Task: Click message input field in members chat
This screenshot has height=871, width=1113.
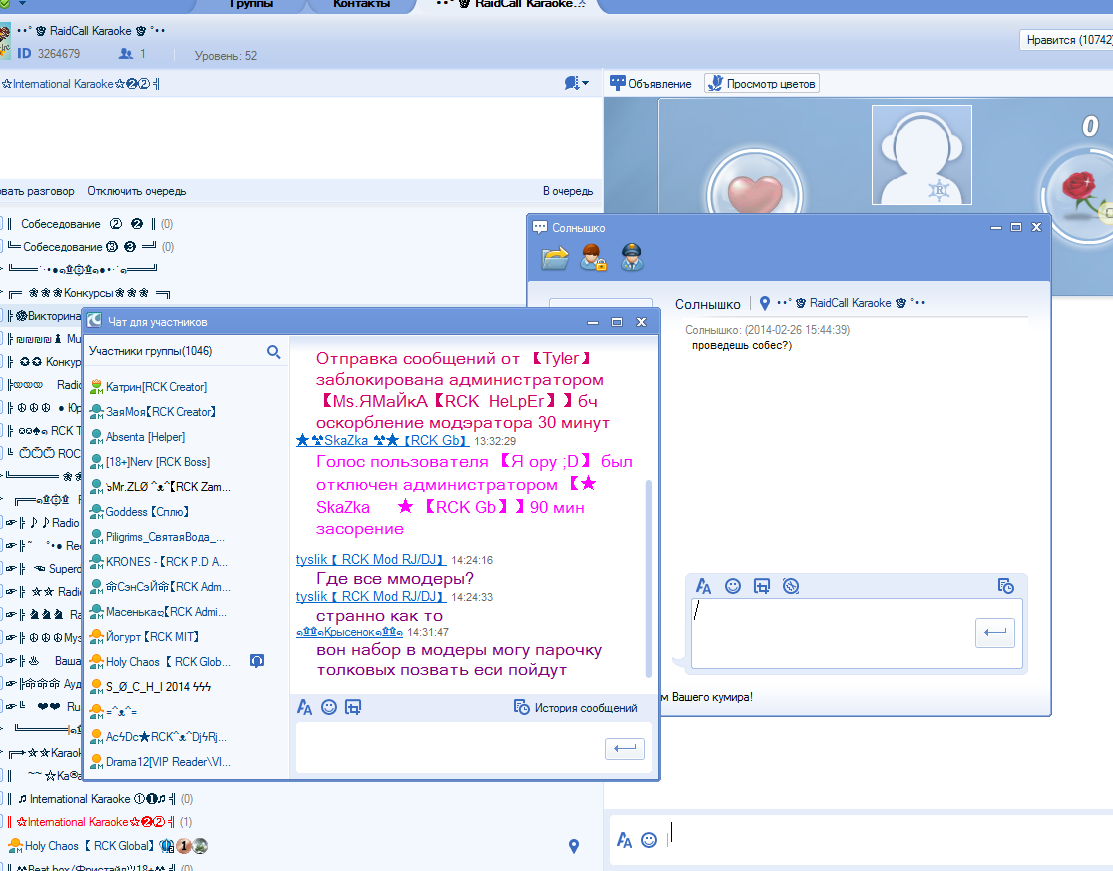Action: click(x=450, y=748)
